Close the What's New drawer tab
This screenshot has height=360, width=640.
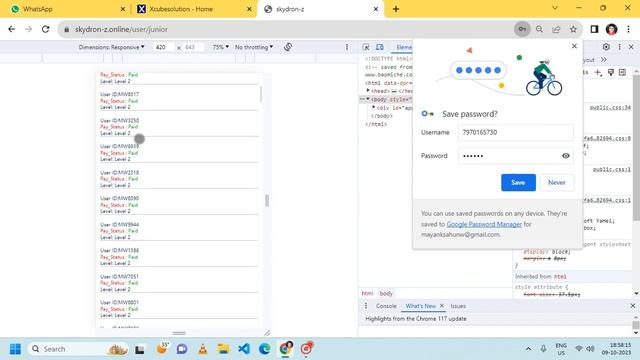coord(442,306)
